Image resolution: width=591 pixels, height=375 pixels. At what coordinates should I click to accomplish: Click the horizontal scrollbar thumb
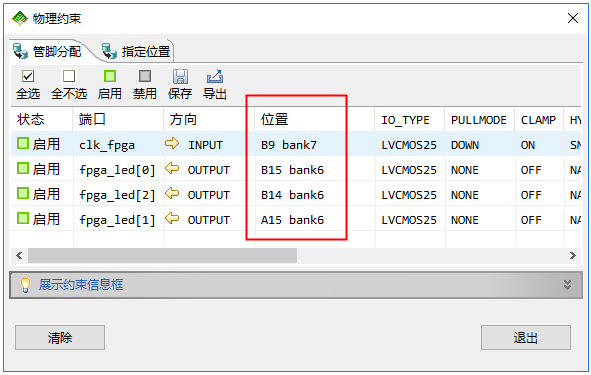coord(162,256)
